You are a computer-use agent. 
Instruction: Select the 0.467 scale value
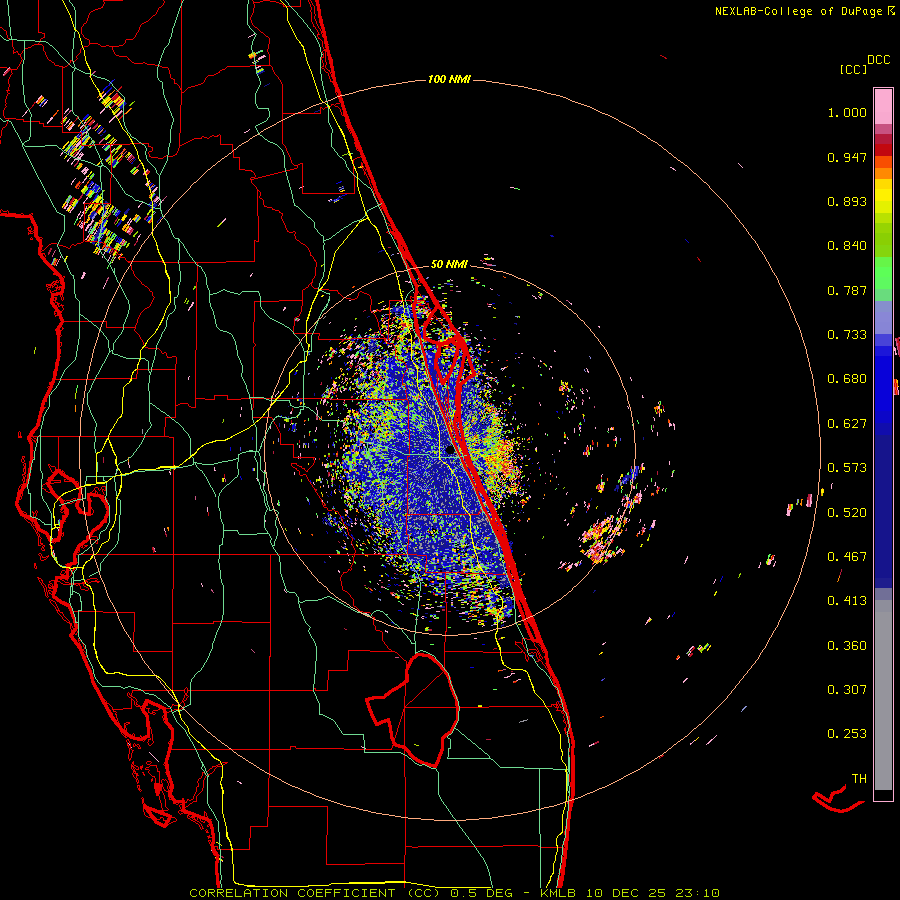coord(847,557)
